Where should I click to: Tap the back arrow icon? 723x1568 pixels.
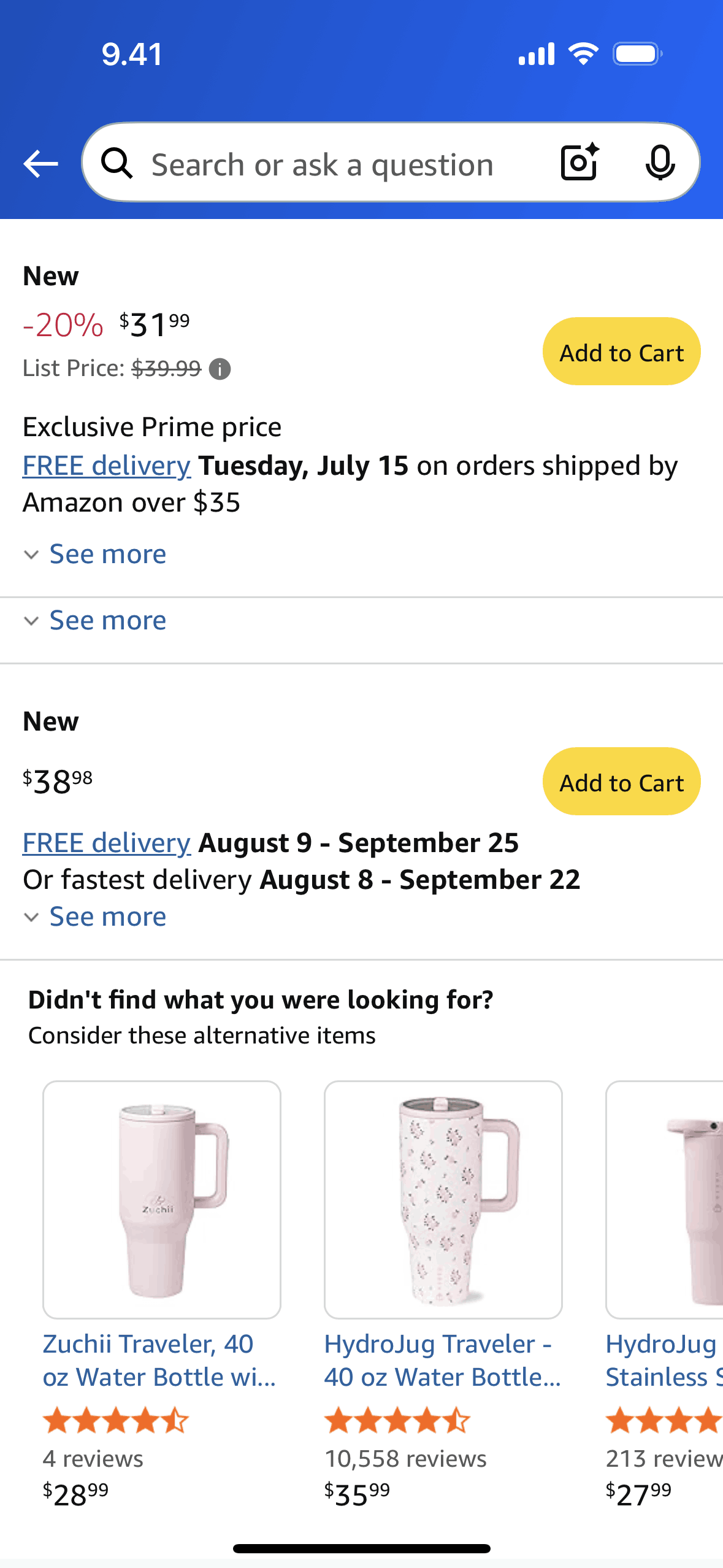point(40,164)
